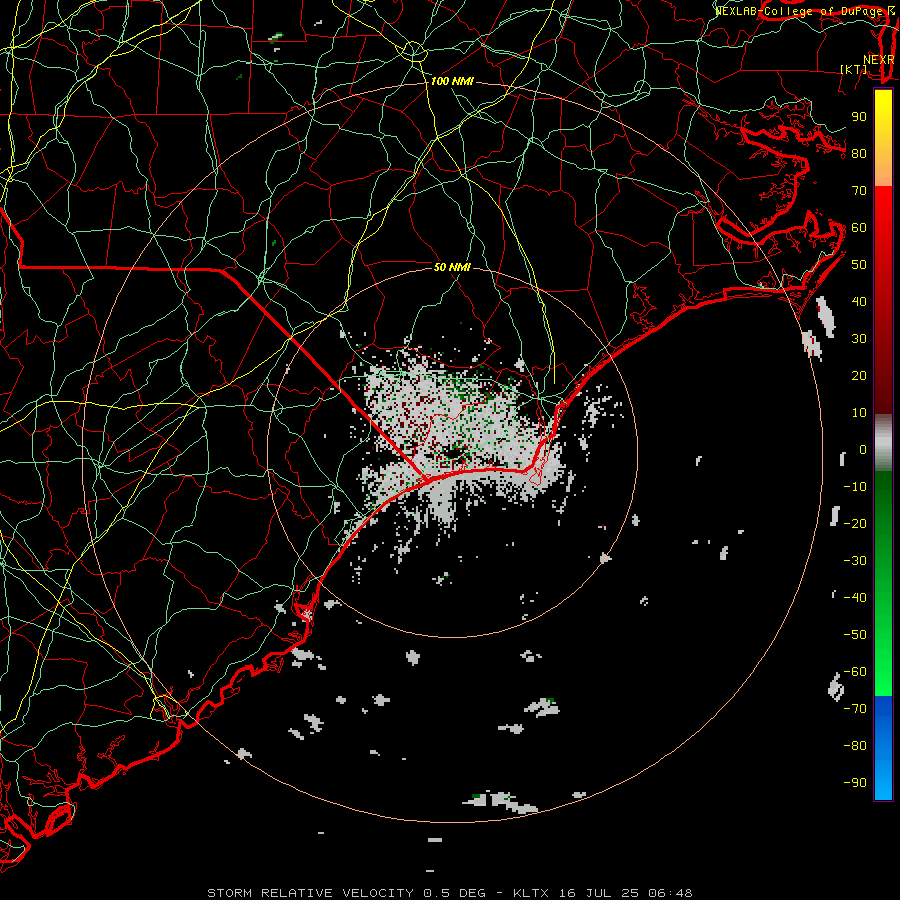
Task: Pick the gray zero-velocity segment of color bar
Action: pyautogui.click(x=883, y=443)
